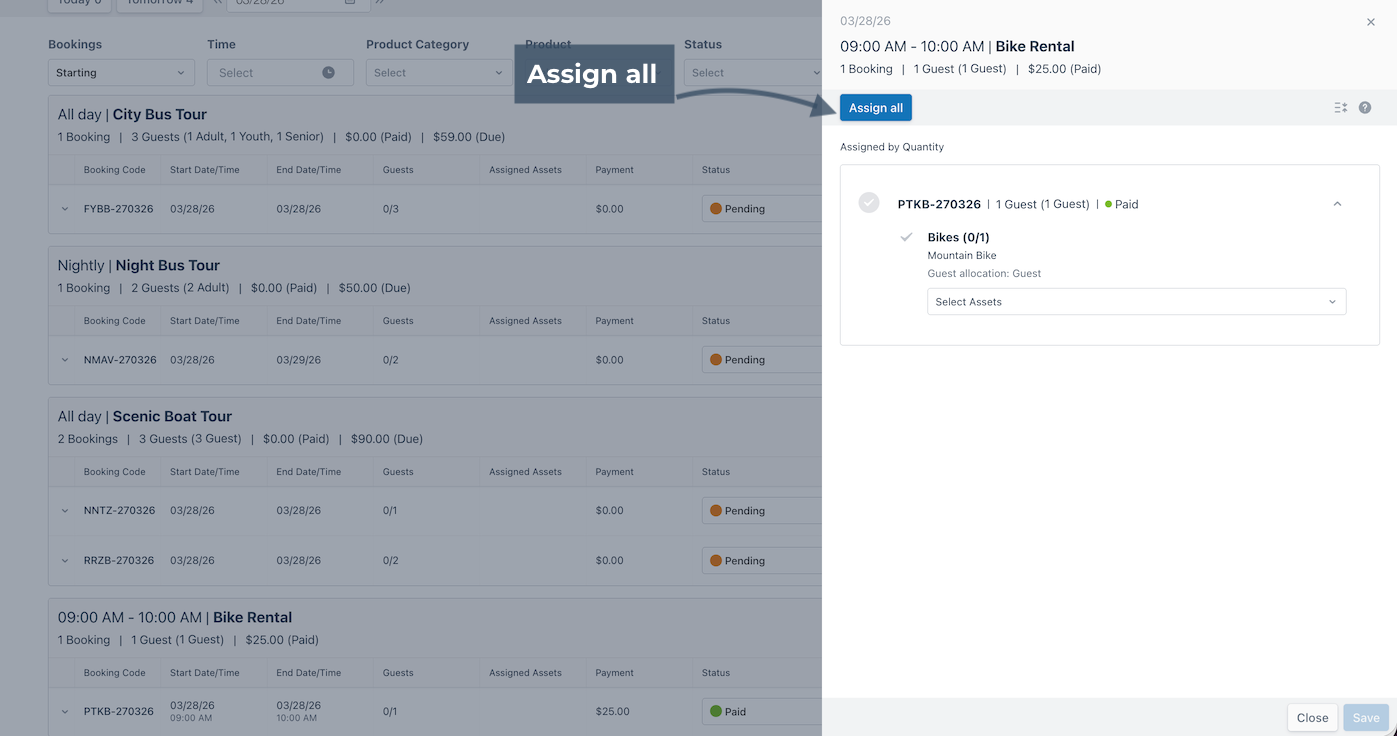Click the Assign all button

tap(876, 108)
